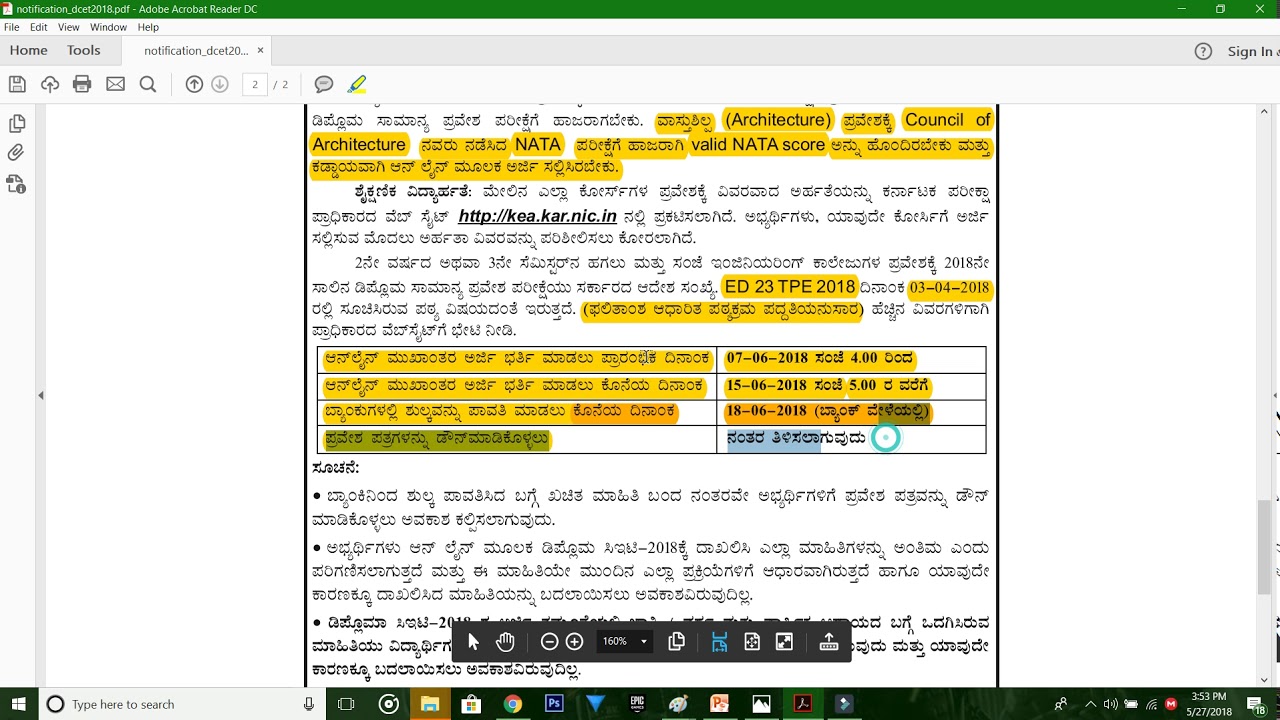Viewport: 1280px width, 720px height.
Task: Zoom out with minus button
Action: coord(549,642)
